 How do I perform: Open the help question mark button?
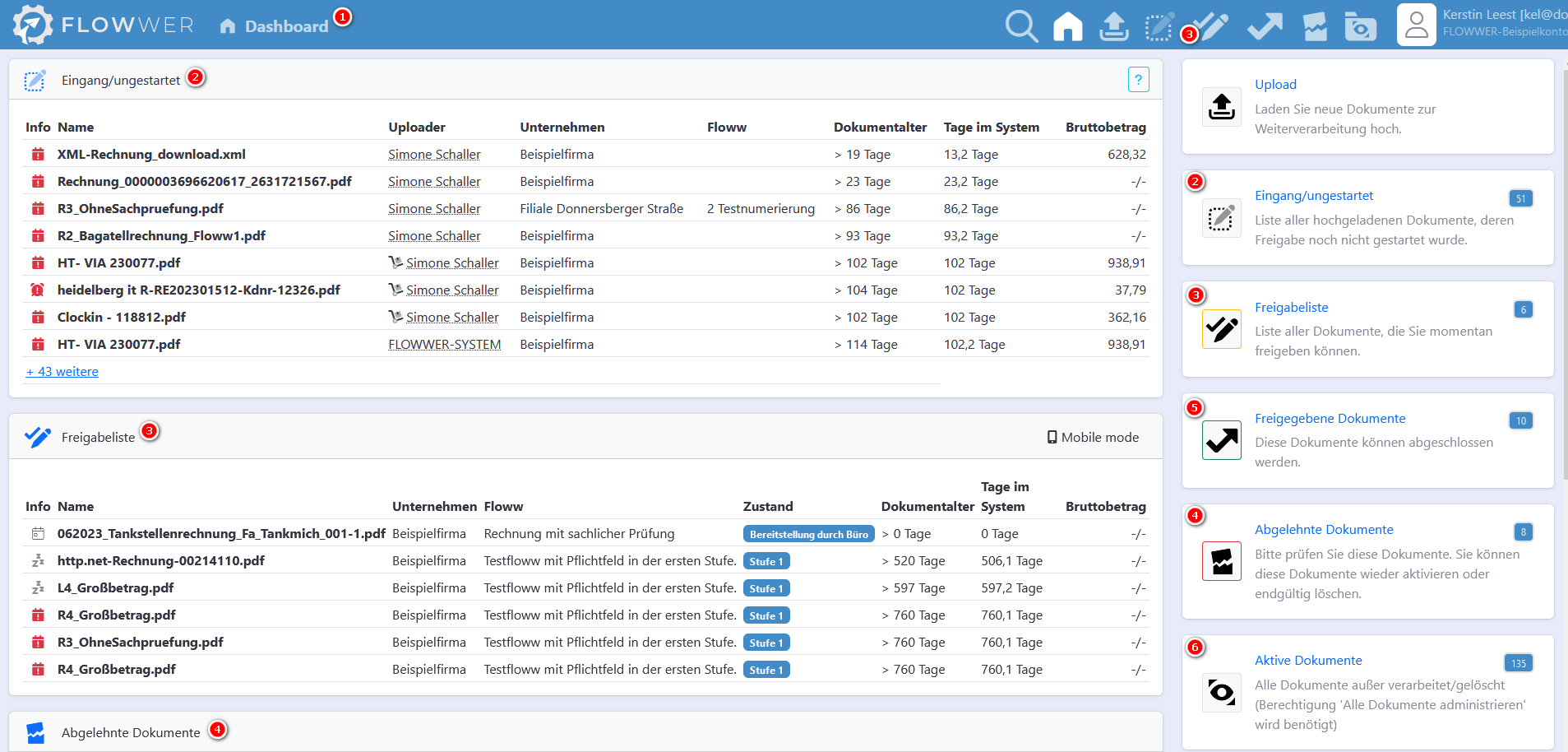(x=1138, y=80)
